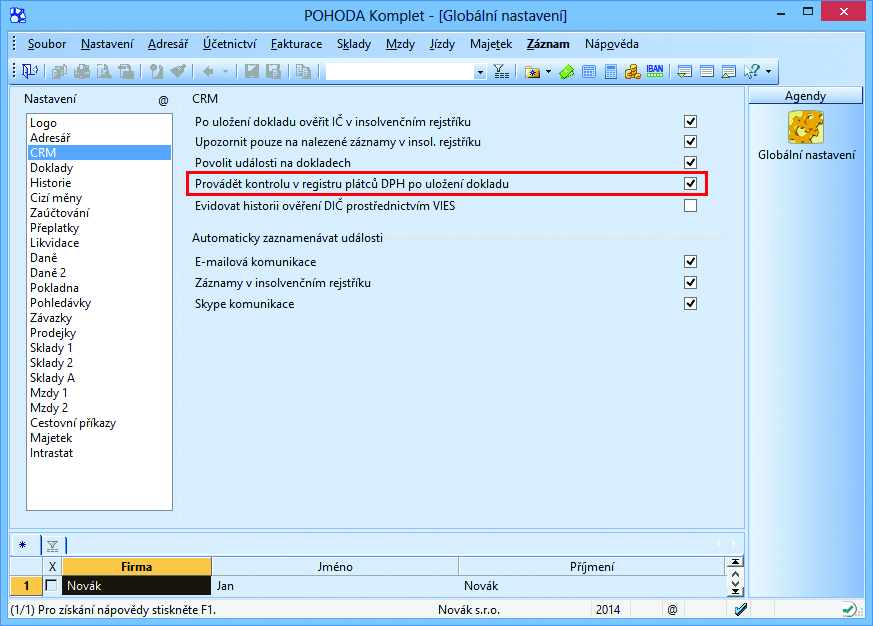This screenshot has height=626, width=873.
Task: Click the checkmark pen toolbar icon
Action: (x=178, y=71)
